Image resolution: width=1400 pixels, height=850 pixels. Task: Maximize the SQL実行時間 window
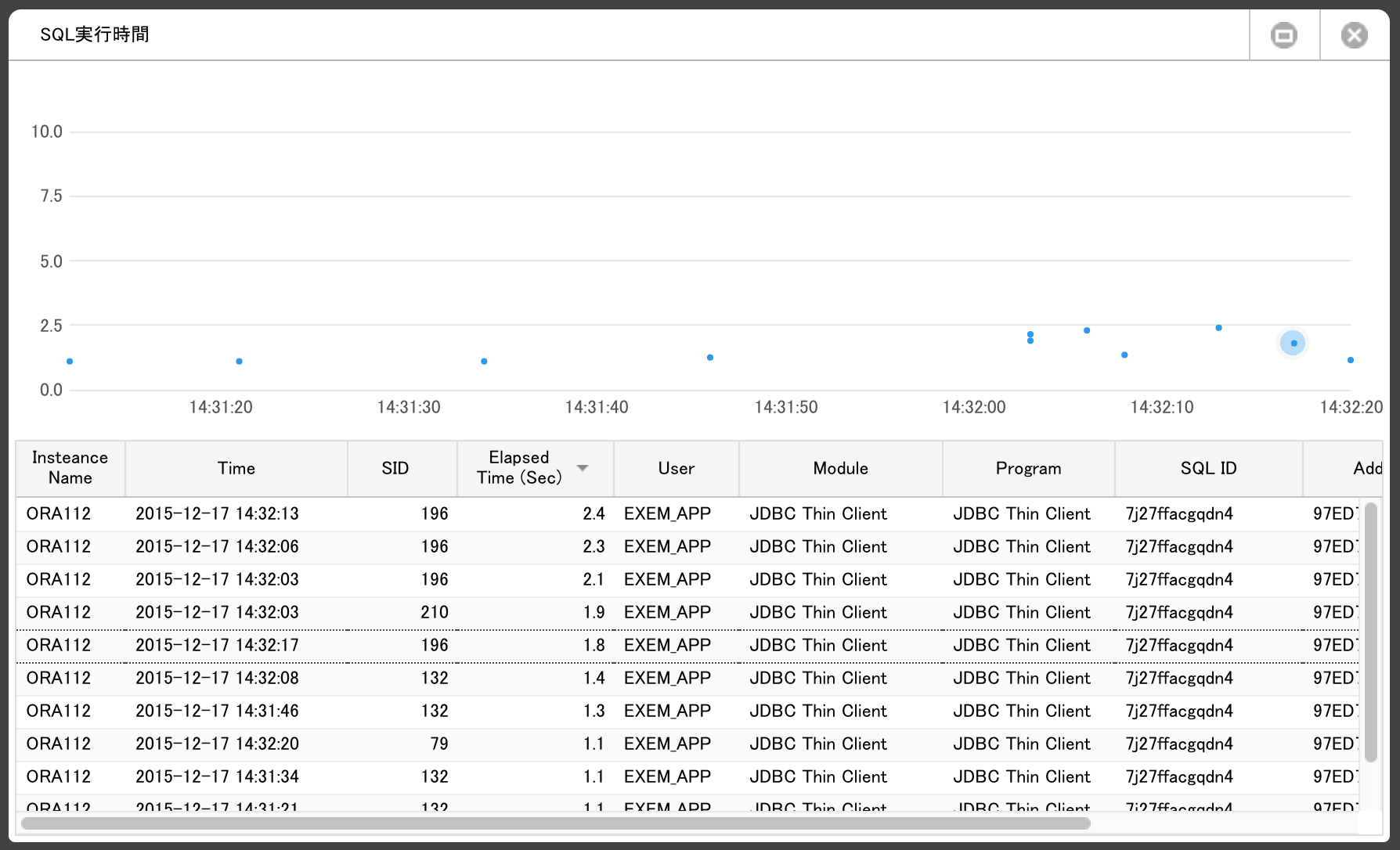click(x=1284, y=35)
